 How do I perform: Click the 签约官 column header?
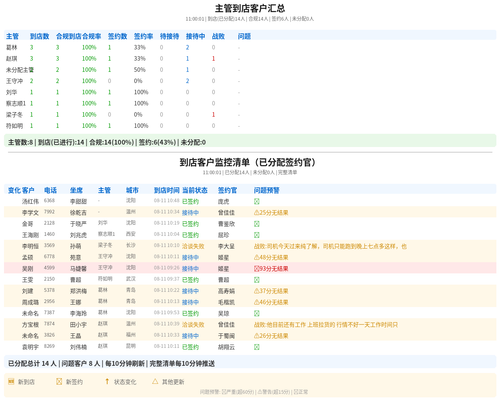(227, 190)
